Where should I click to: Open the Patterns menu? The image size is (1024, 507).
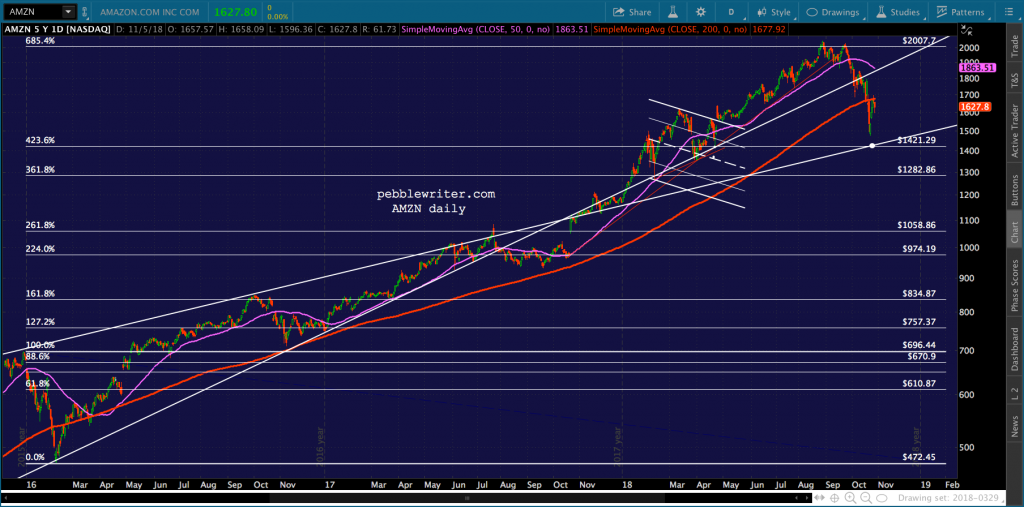[x=961, y=12]
